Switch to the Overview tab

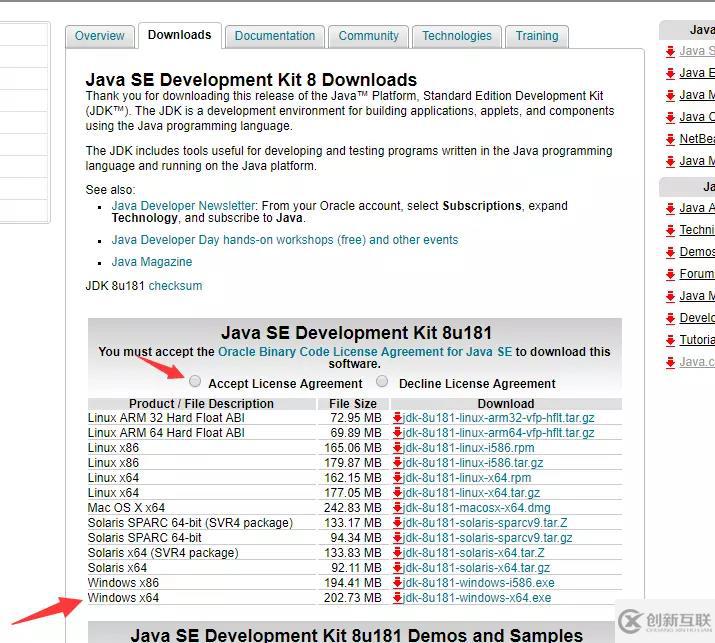pos(99,36)
